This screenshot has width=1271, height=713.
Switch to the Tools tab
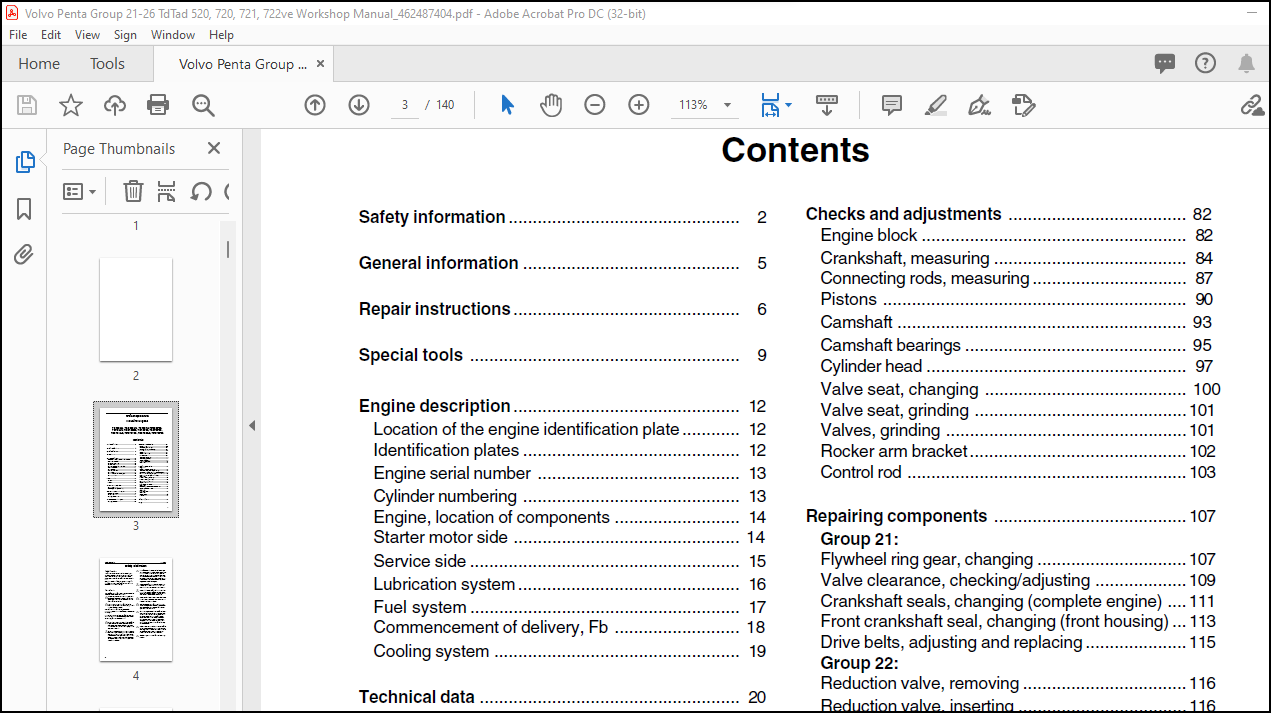108,64
